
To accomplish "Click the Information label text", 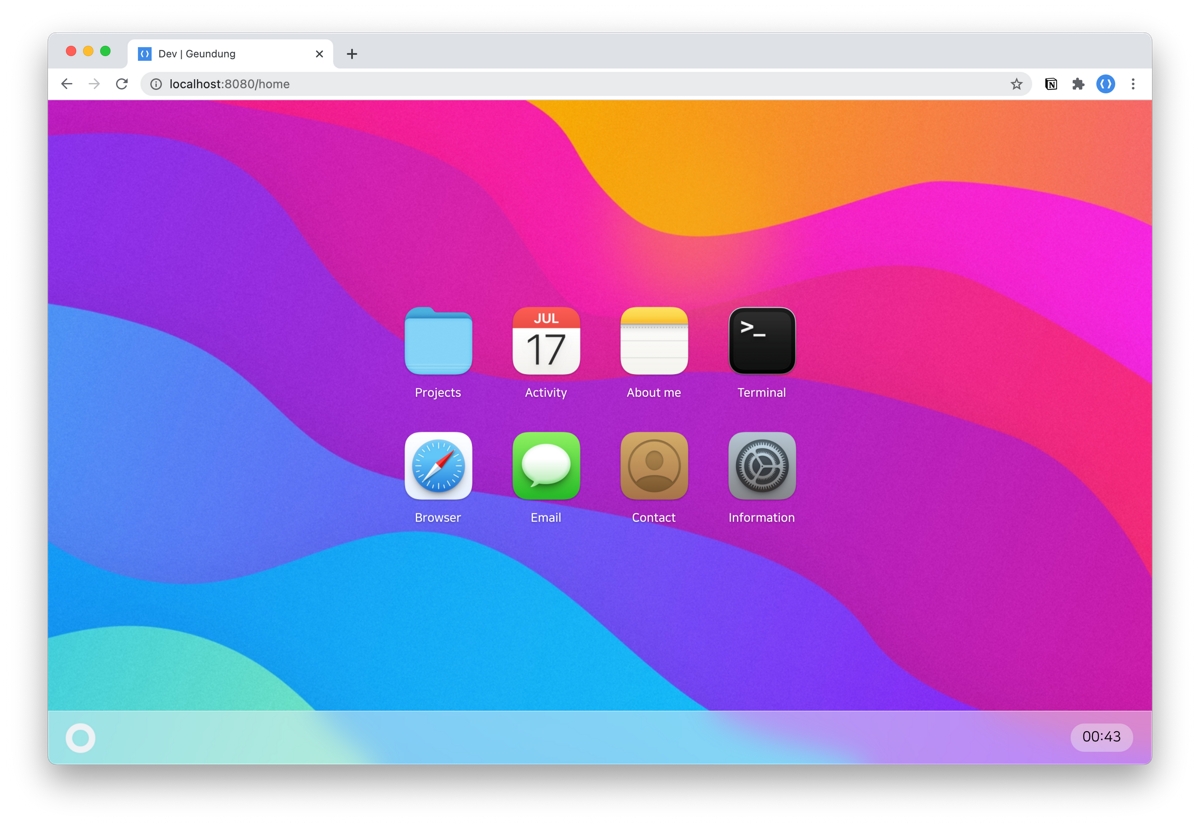I will coord(762,518).
